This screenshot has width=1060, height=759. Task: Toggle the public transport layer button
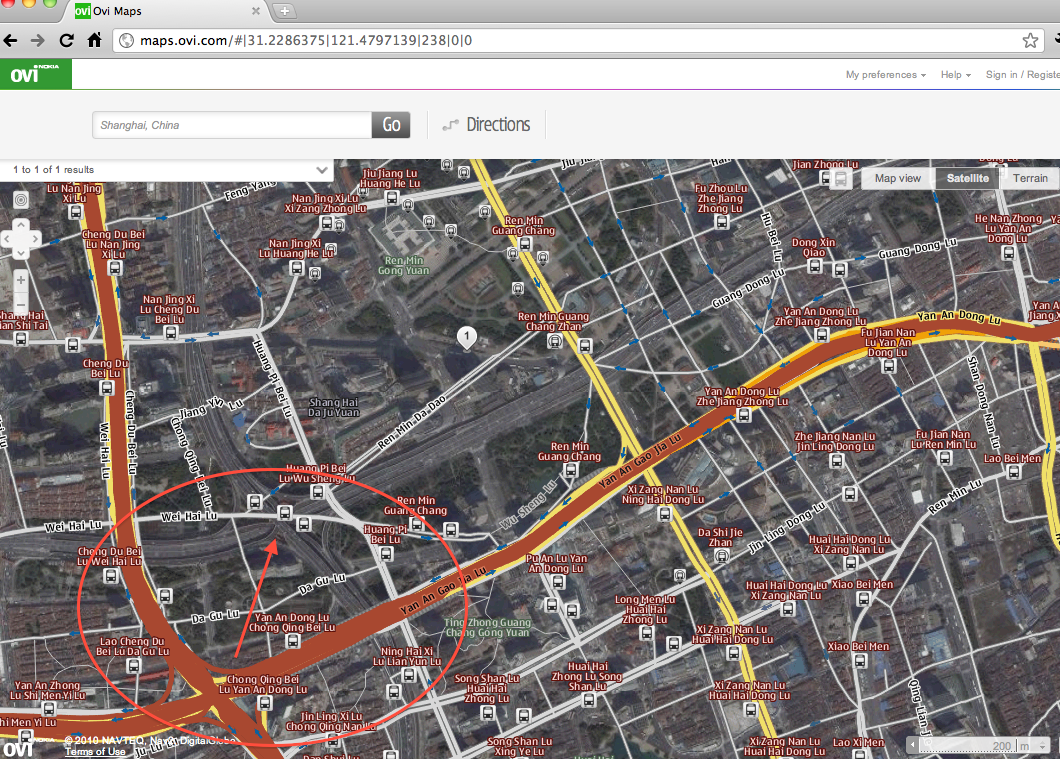(841, 179)
